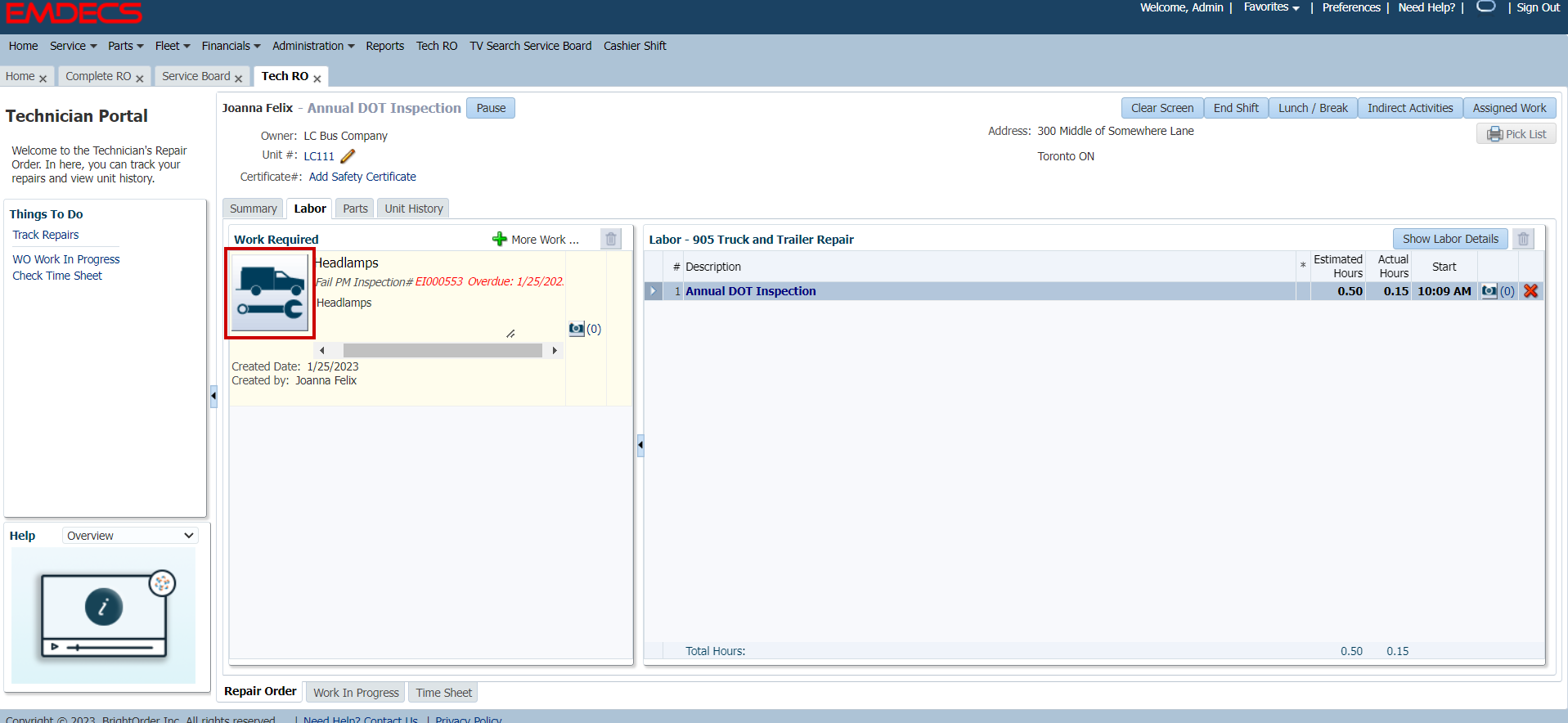Viewport: 1568px width, 723px height.
Task: Click the printer icon on Pick List
Action: [x=1495, y=134]
